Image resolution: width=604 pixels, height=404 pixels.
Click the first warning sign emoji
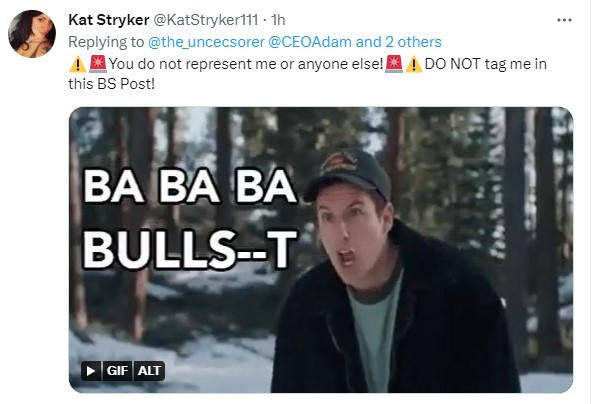pyautogui.click(x=76, y=64)
